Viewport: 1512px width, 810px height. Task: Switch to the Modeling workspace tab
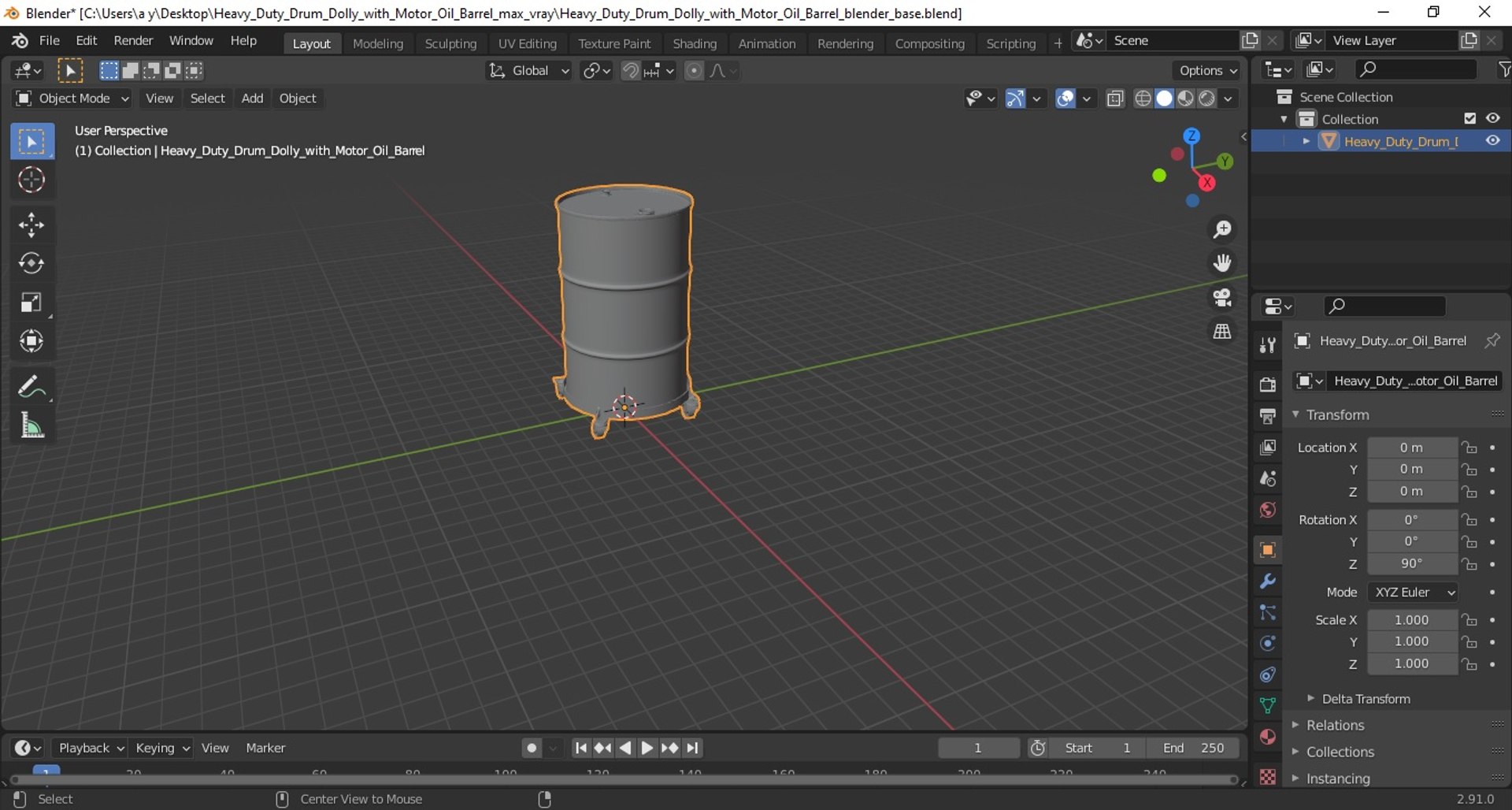(x=378, y=43)
